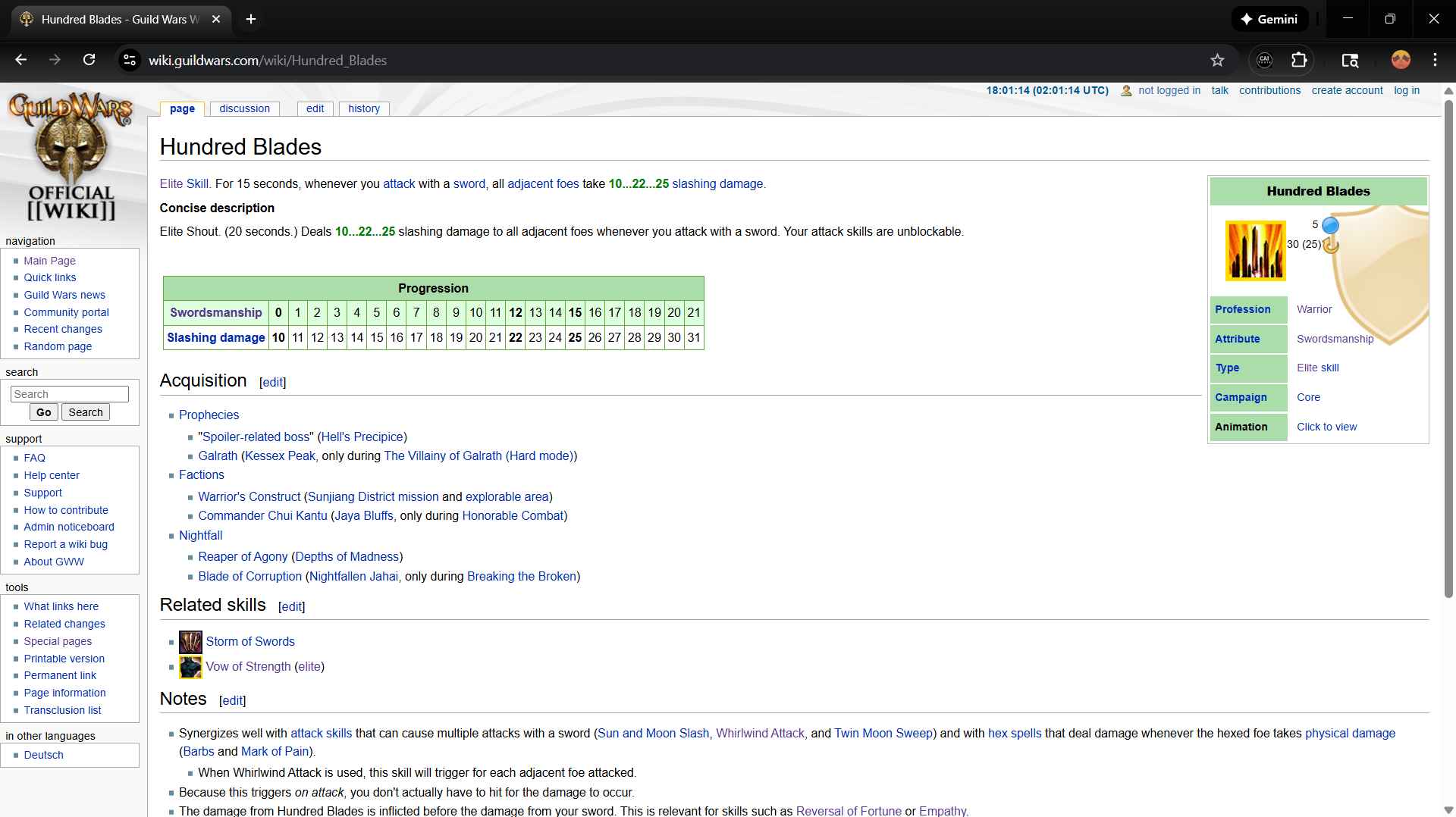Open the Swordsmanship progression link
The height and width of the screenshot is (817, 1456).
click(215, 313)
